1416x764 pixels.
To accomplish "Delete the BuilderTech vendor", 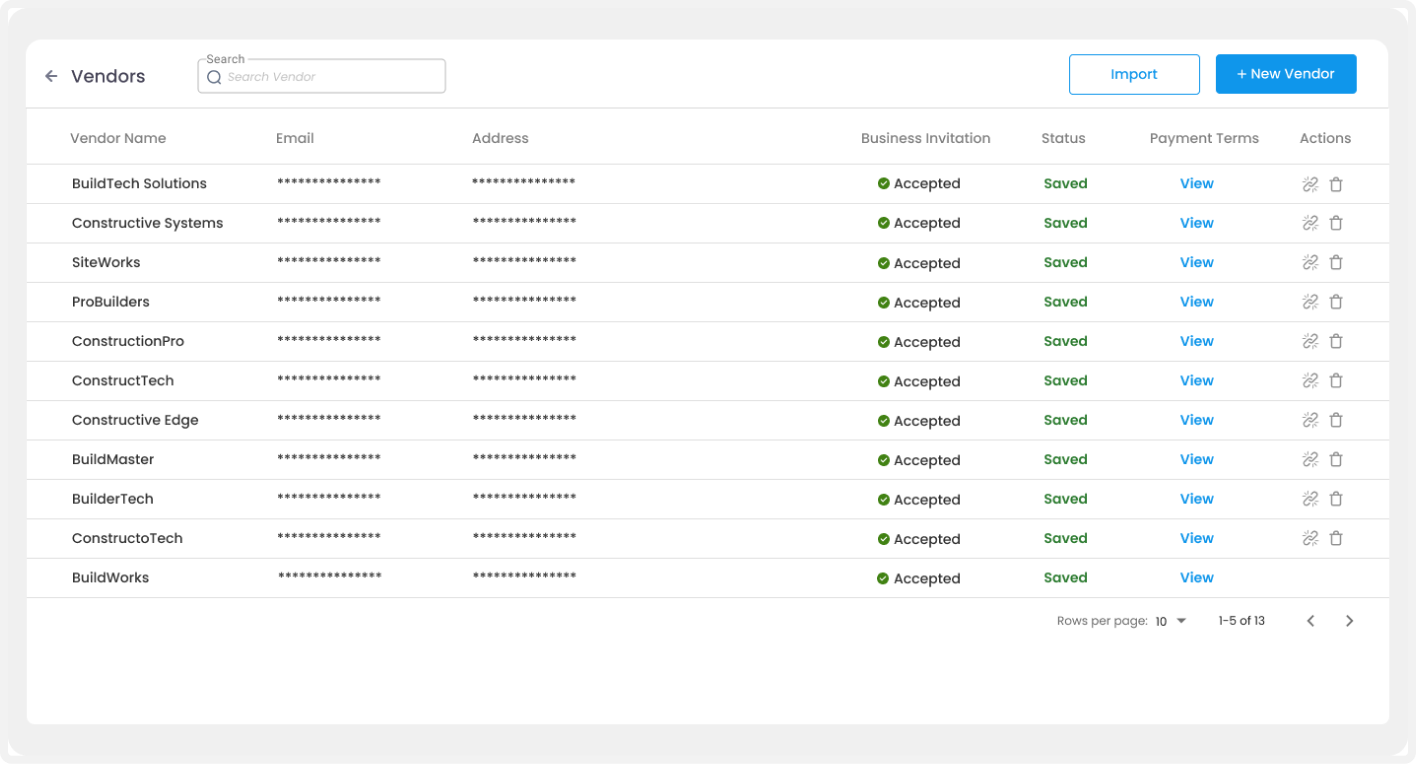I will pos(1336,499).
